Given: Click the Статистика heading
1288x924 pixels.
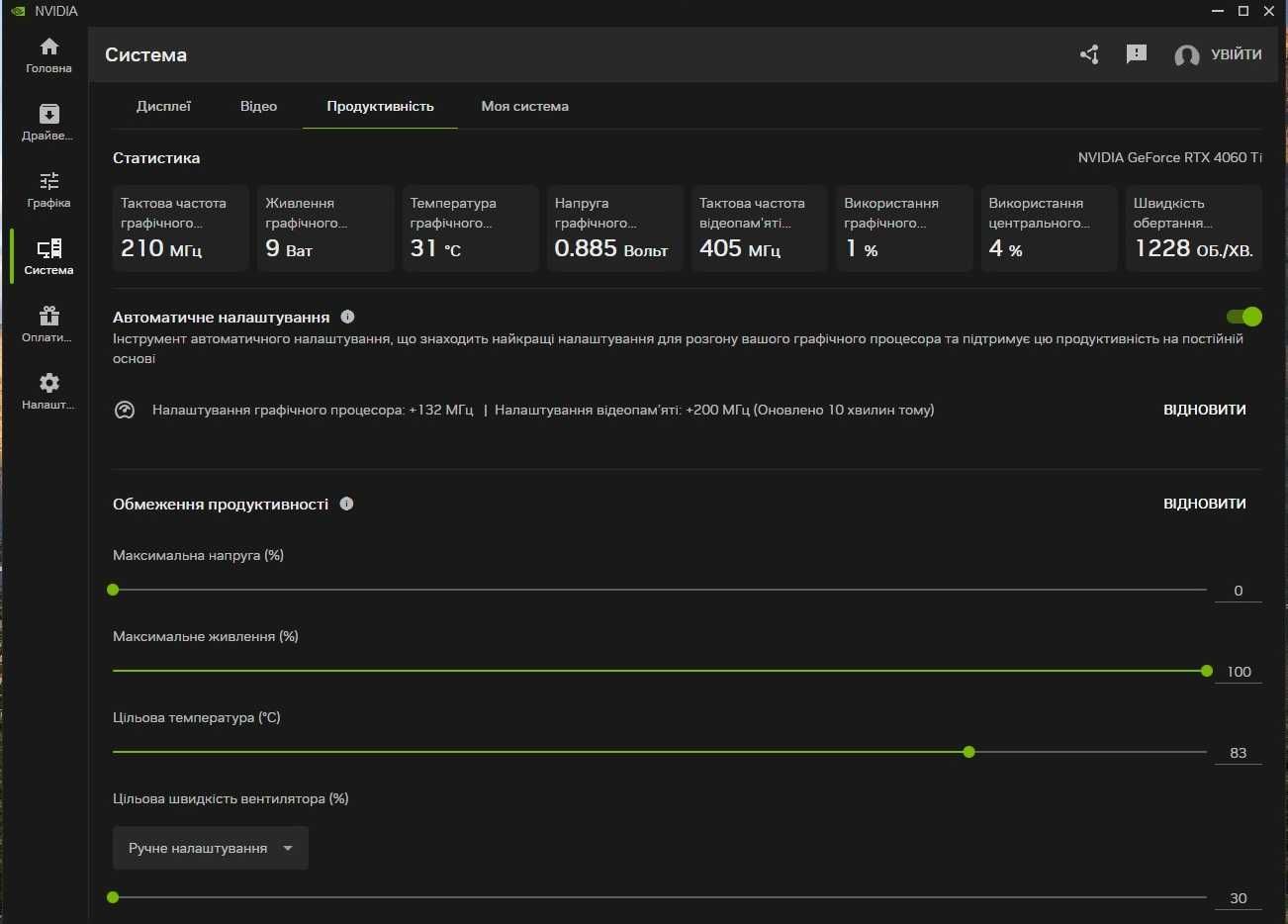Looking at the screenshot, I should pyautogui.click(x=156, y=158).
